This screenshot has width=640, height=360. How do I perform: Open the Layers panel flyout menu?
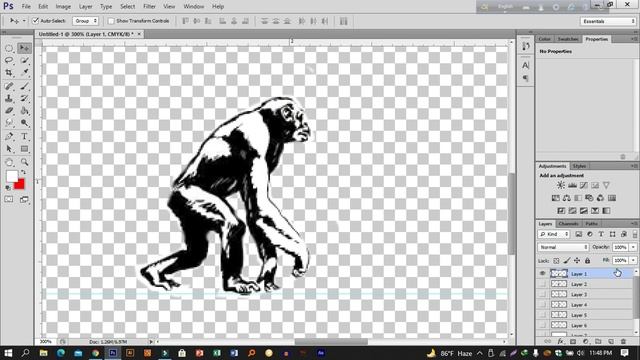pyautogui.click(x=634, y=224)
